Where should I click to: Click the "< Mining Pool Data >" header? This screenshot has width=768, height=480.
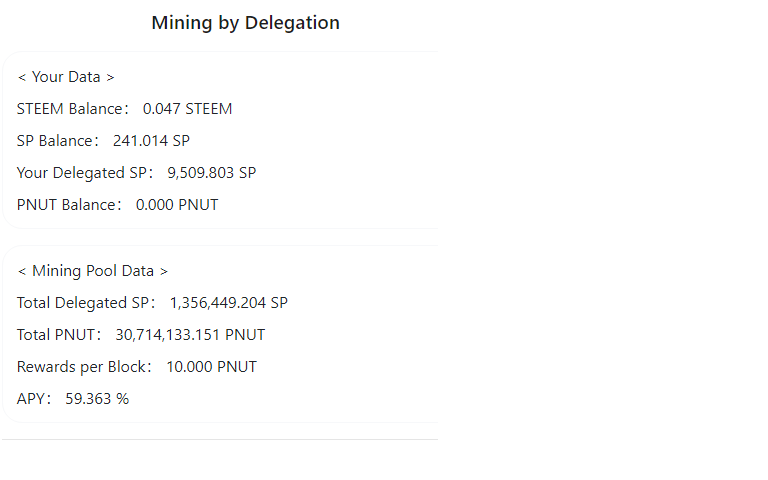[x=93, y=271]
